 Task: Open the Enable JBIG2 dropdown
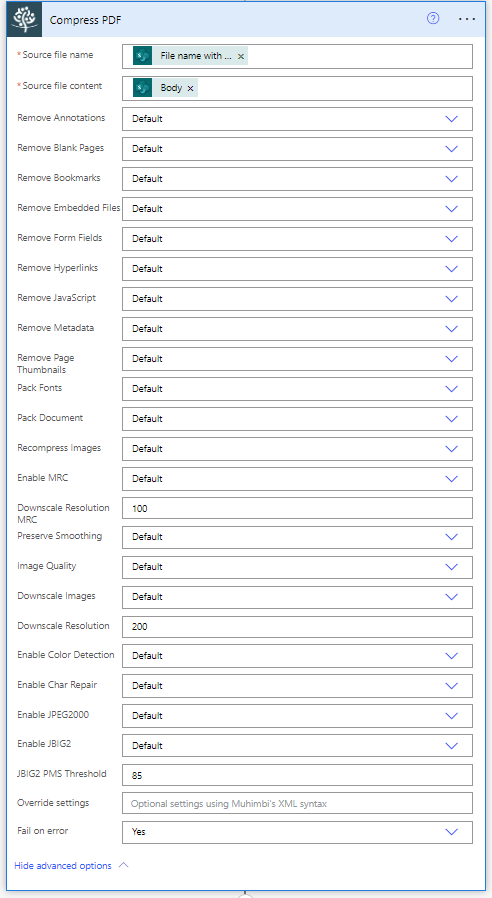pos(297,745)
